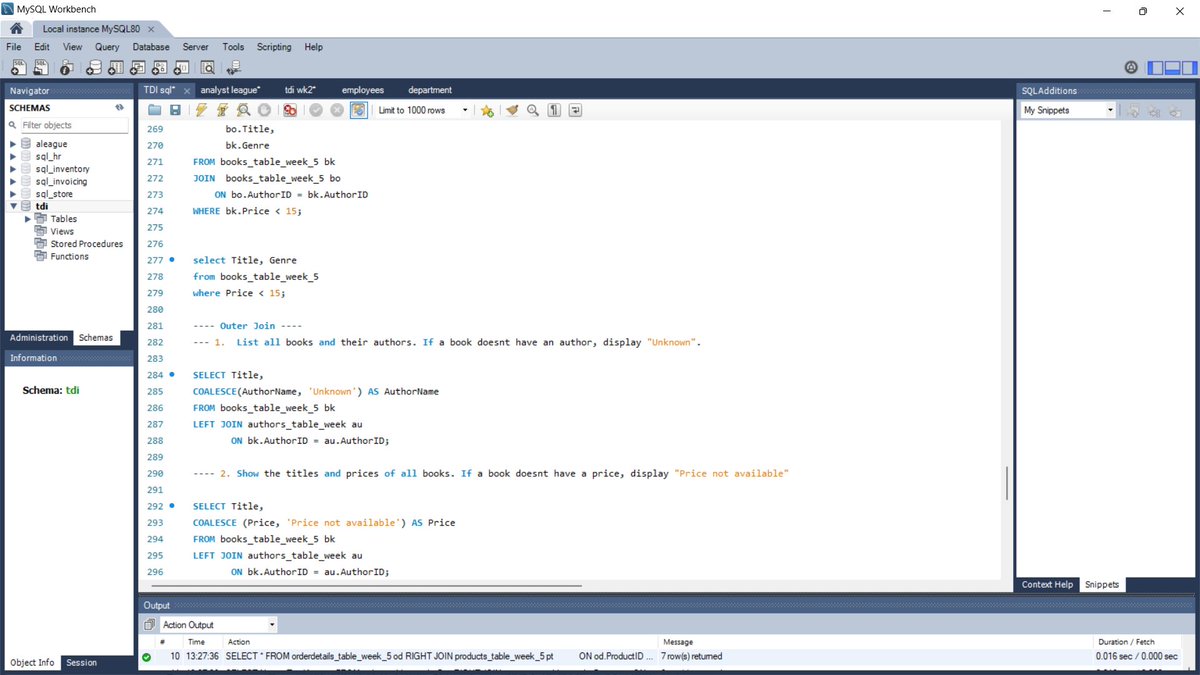Rollback the current transaction
The width and height of the screenshot is (1200, 675).
[337, 110]
